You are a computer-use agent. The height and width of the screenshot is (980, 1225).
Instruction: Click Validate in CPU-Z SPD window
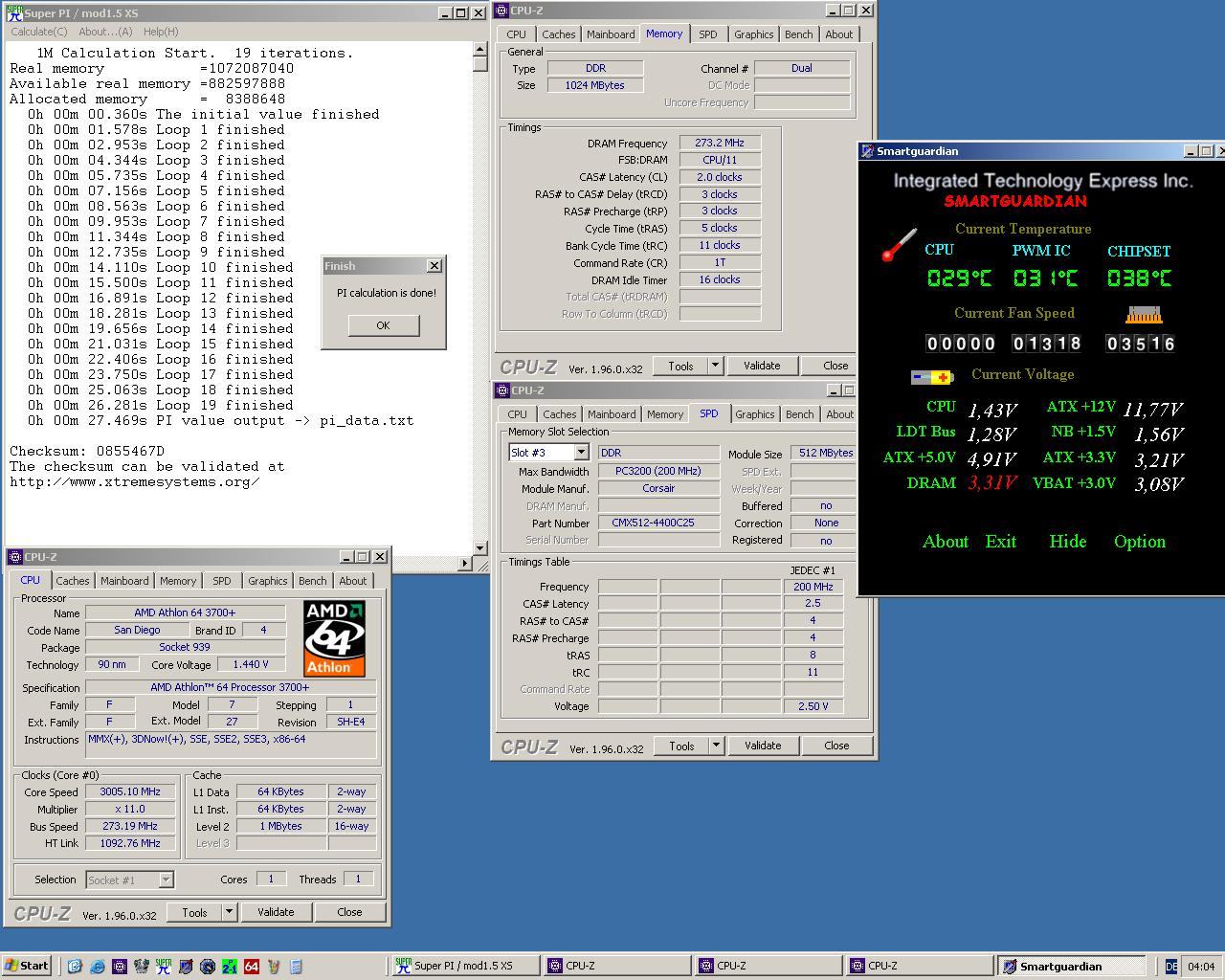(763, 746)
